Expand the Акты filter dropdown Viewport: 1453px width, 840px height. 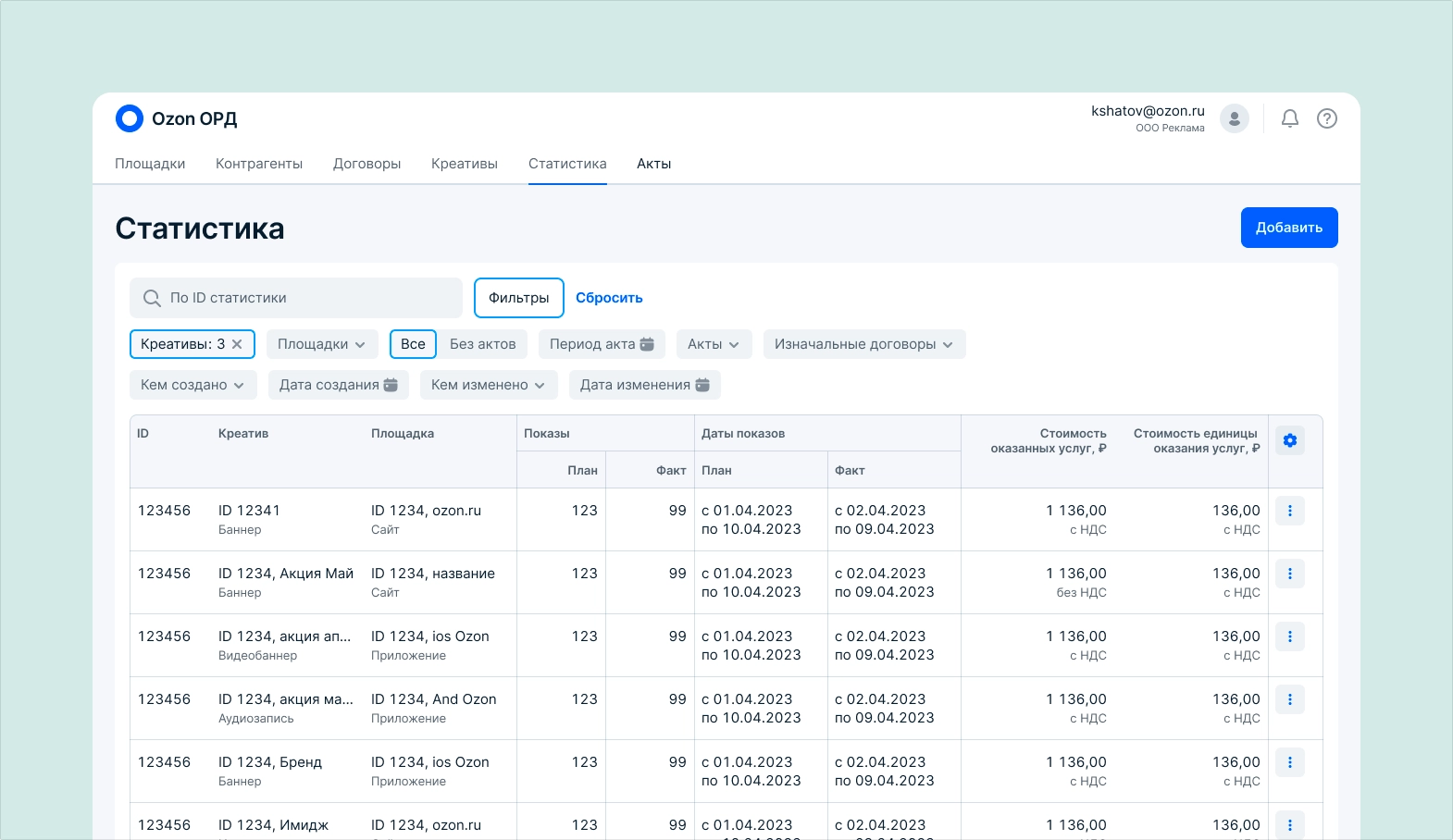(x=714, y=344)
